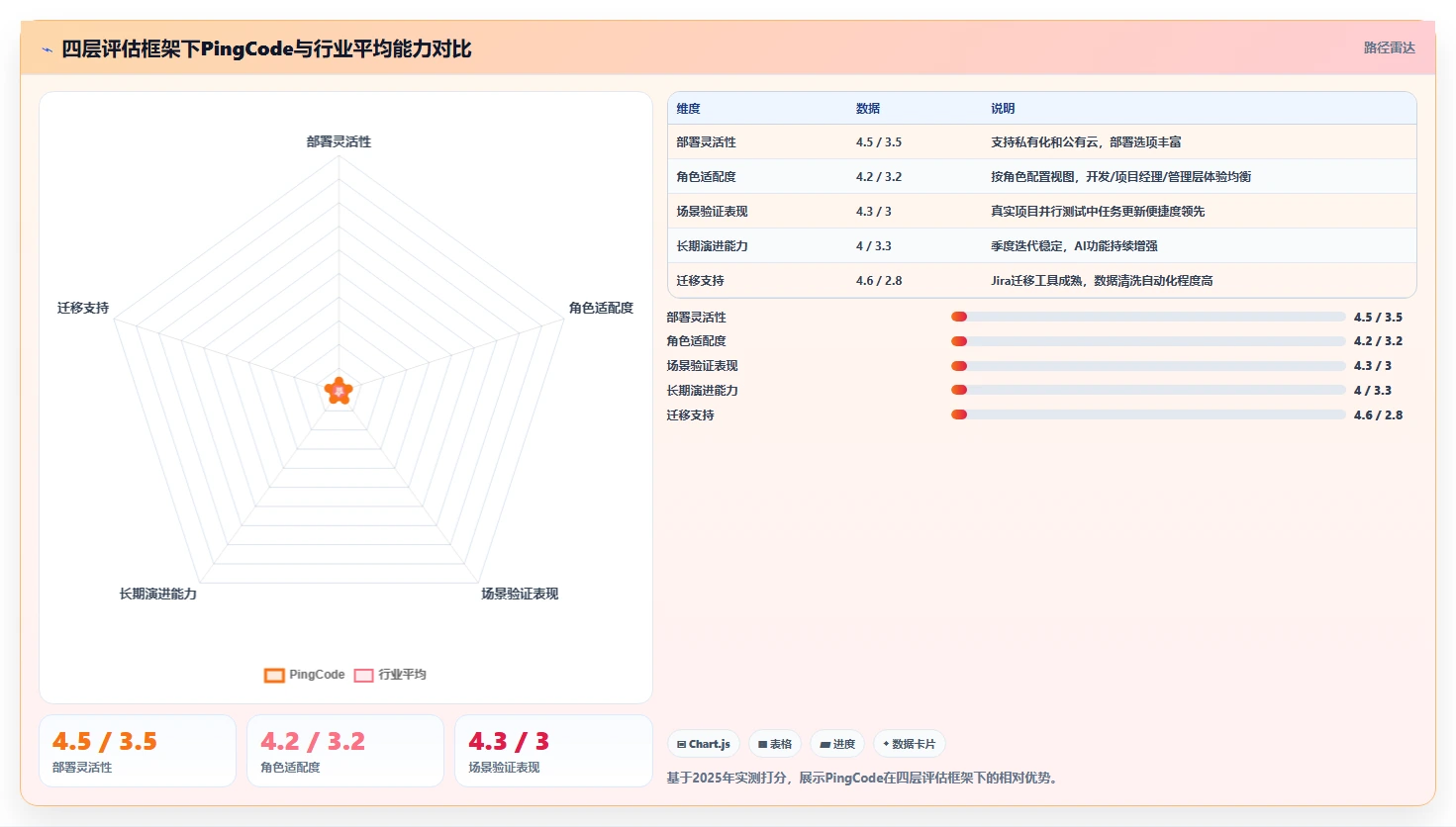Select the 角色适配度 table row cell
This screenshot has height=827, width=1456.
pyautogui.click(x=707, y=177)
